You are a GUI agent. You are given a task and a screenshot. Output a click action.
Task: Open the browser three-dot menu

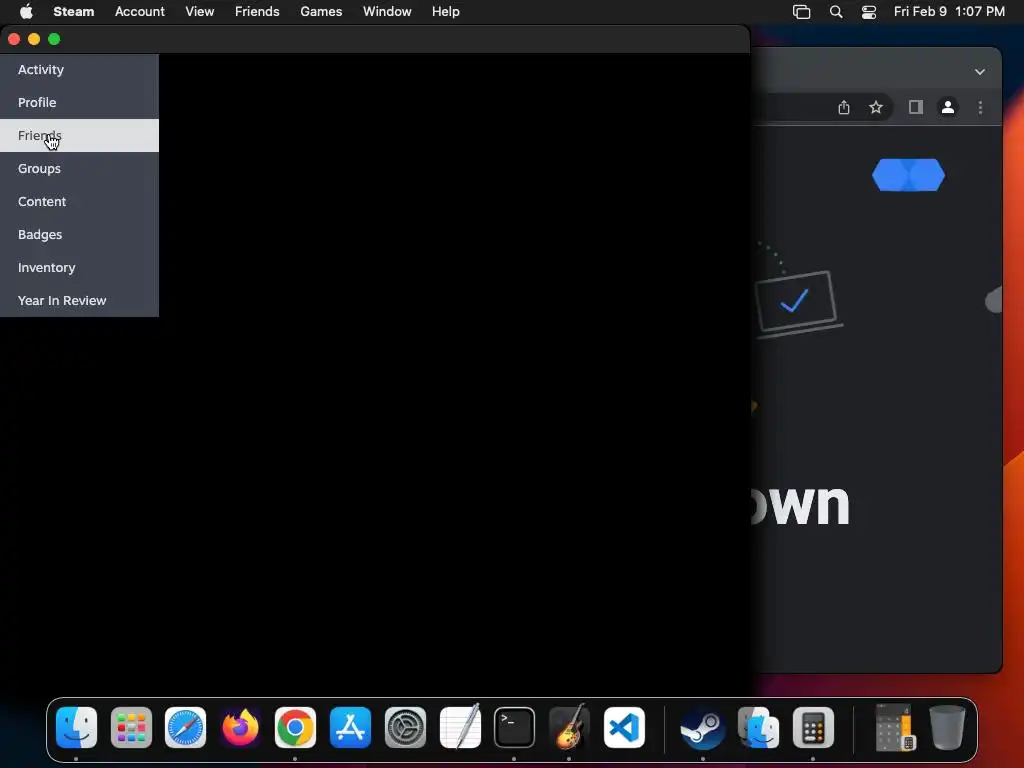(980, 107)
